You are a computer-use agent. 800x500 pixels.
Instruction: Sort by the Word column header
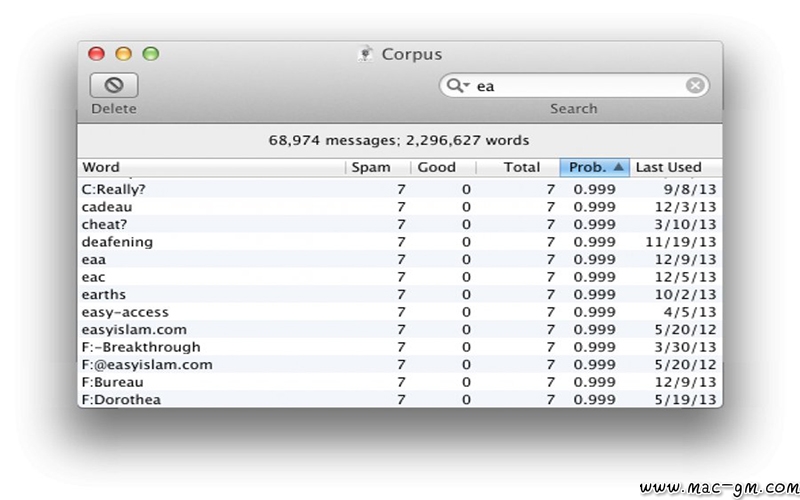pyautogui.click(x=211, y=167)
